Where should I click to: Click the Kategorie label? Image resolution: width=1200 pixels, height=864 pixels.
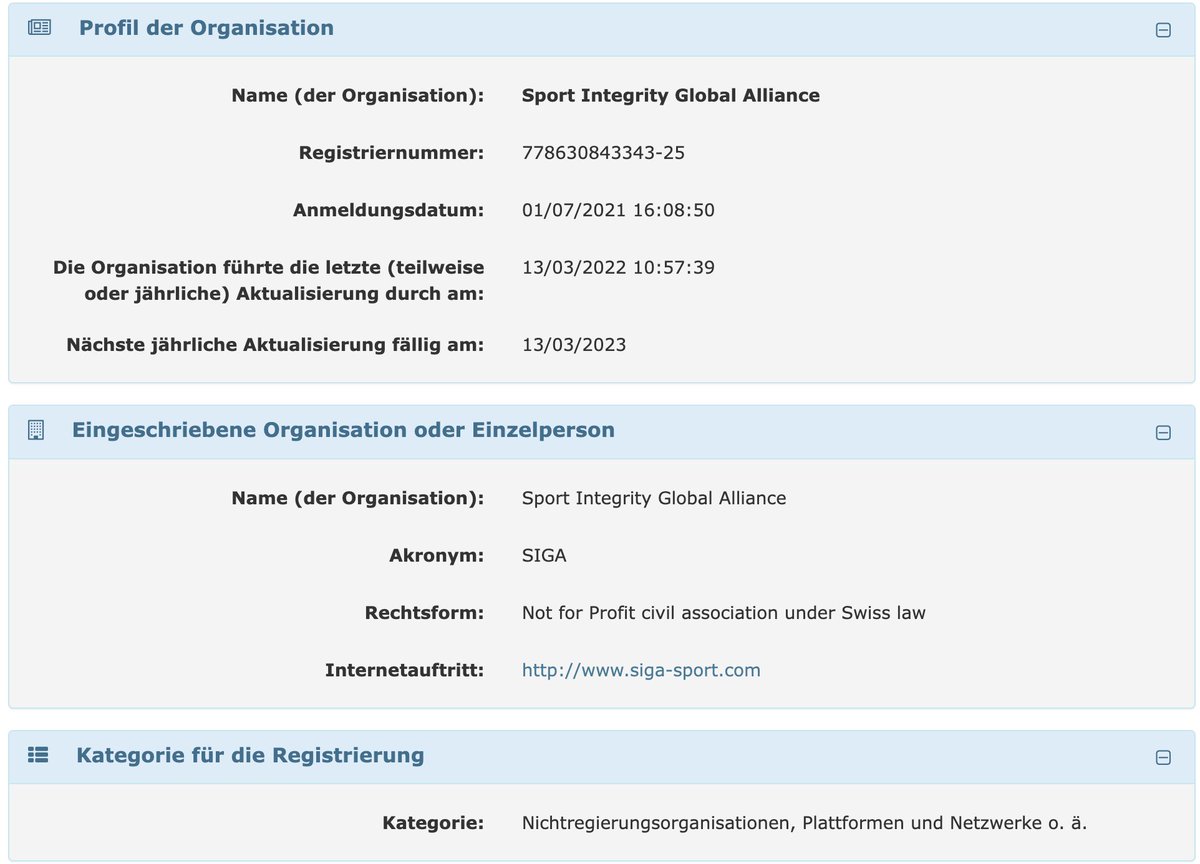(x=433, y=824)
